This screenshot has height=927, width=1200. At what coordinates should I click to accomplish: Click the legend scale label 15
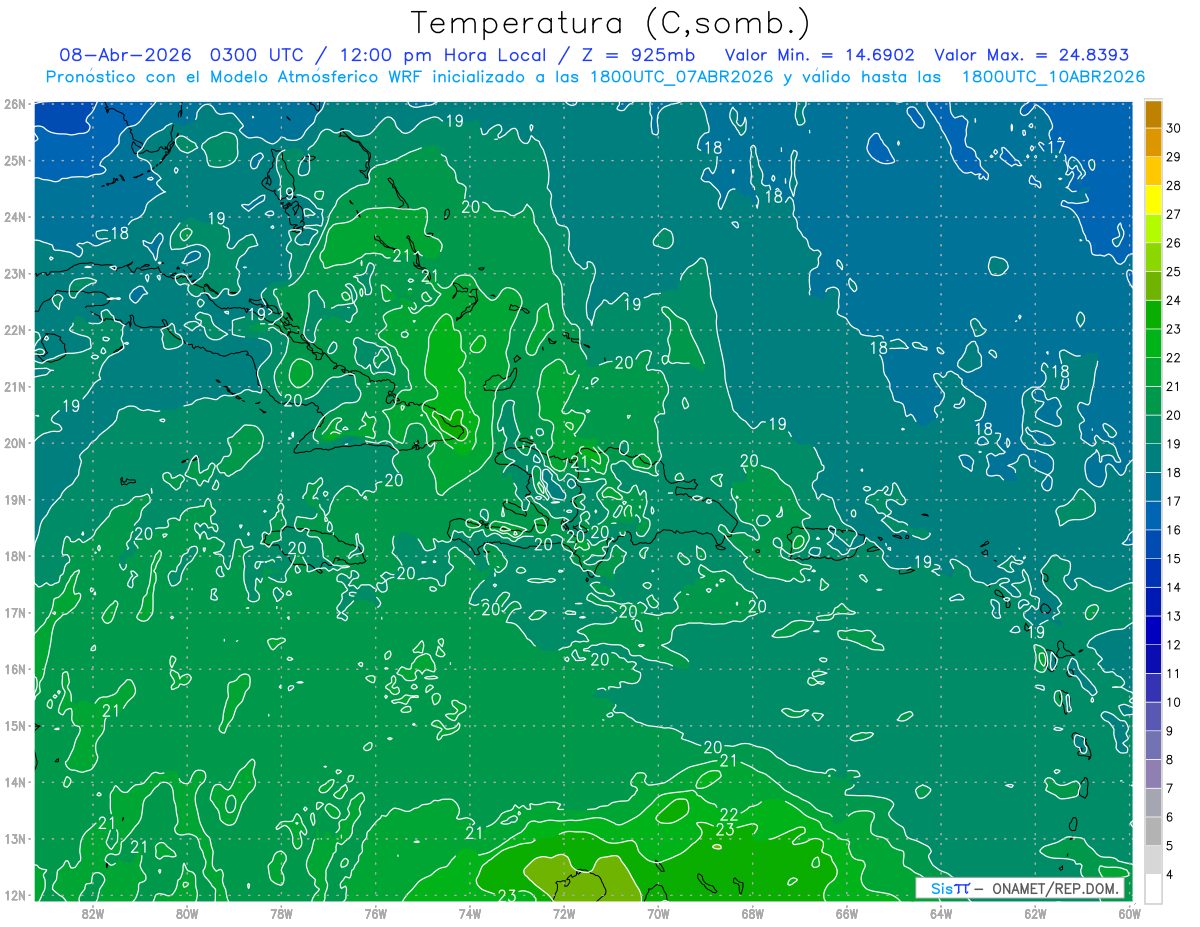tap(1174, 558)
